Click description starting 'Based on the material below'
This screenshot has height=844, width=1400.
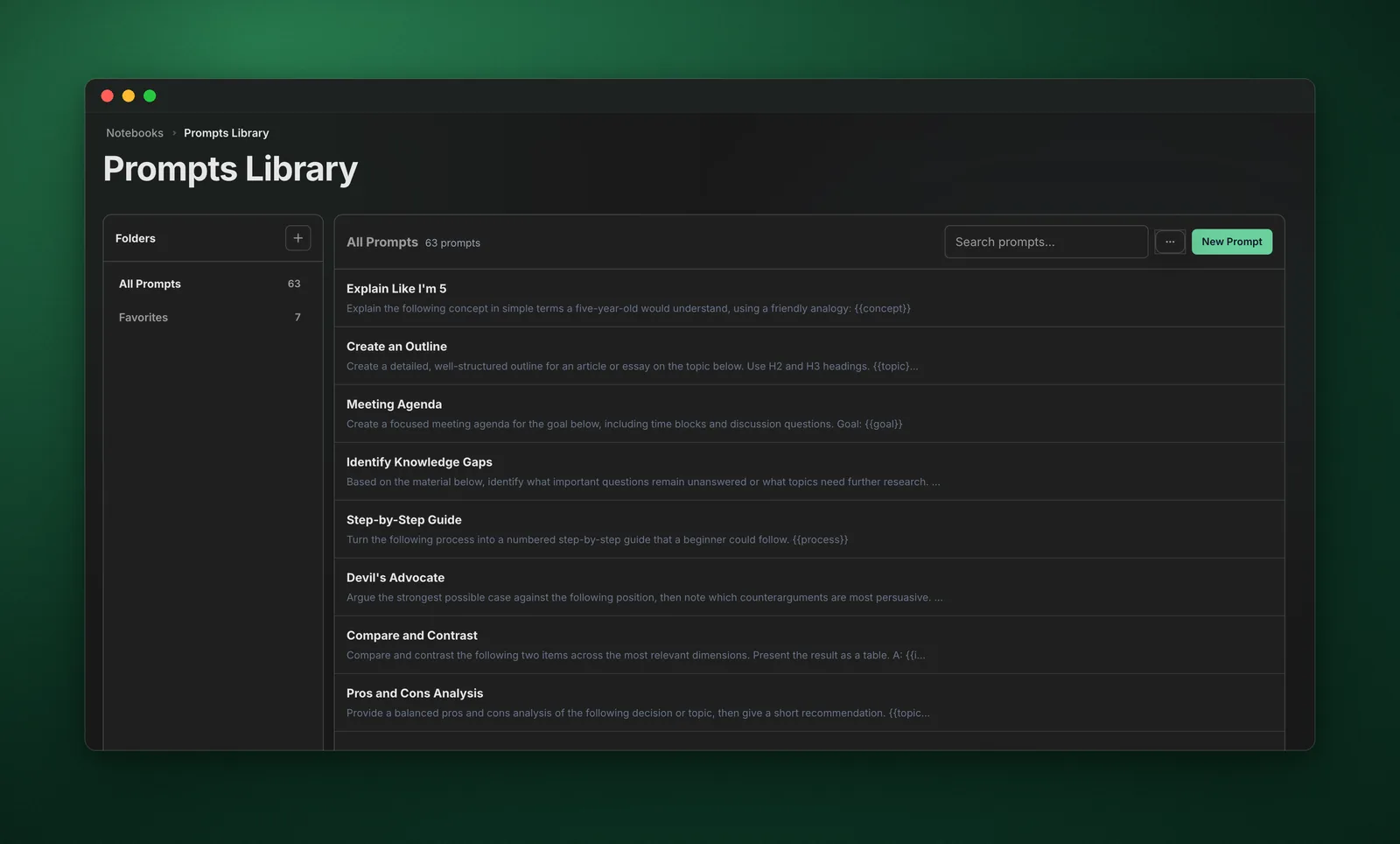coord(643,482)
